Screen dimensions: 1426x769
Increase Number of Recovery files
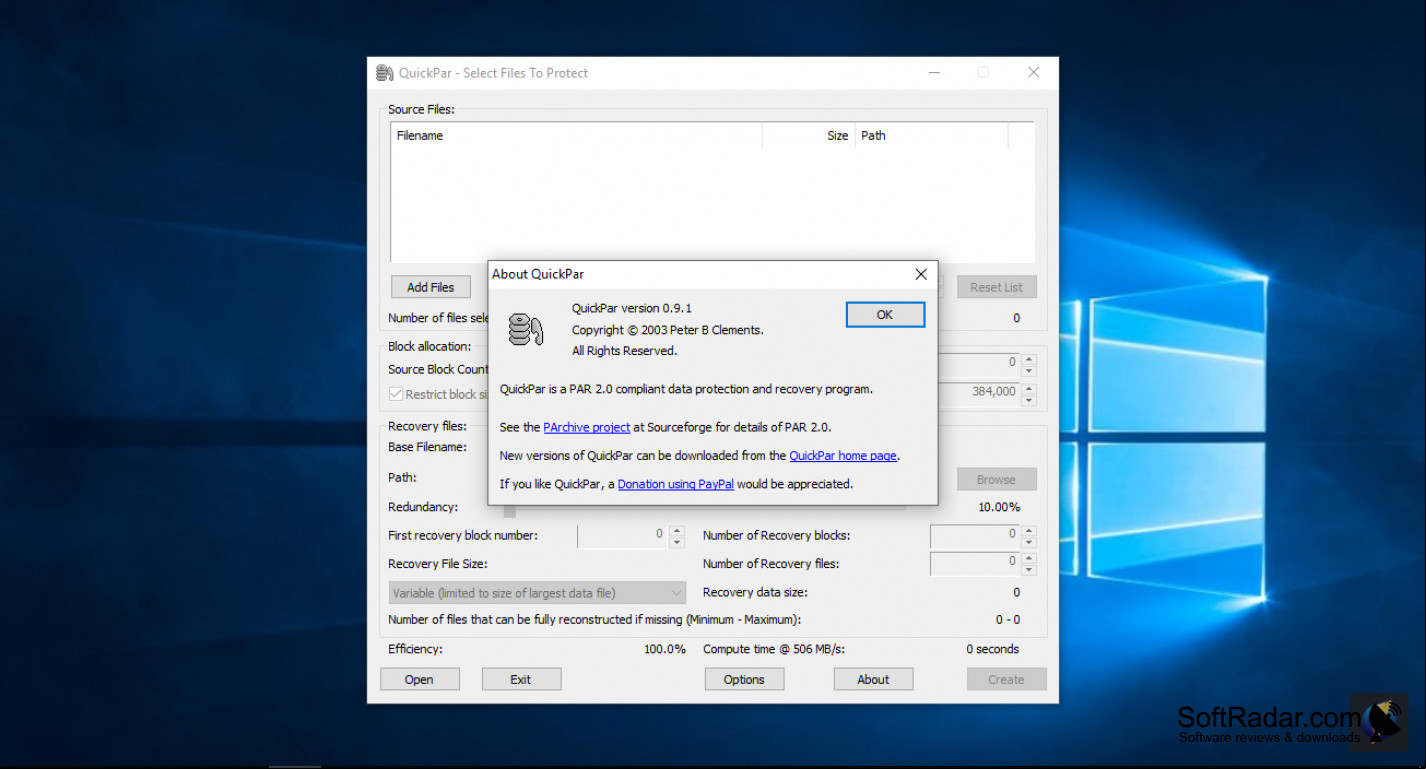(1029, 559)
